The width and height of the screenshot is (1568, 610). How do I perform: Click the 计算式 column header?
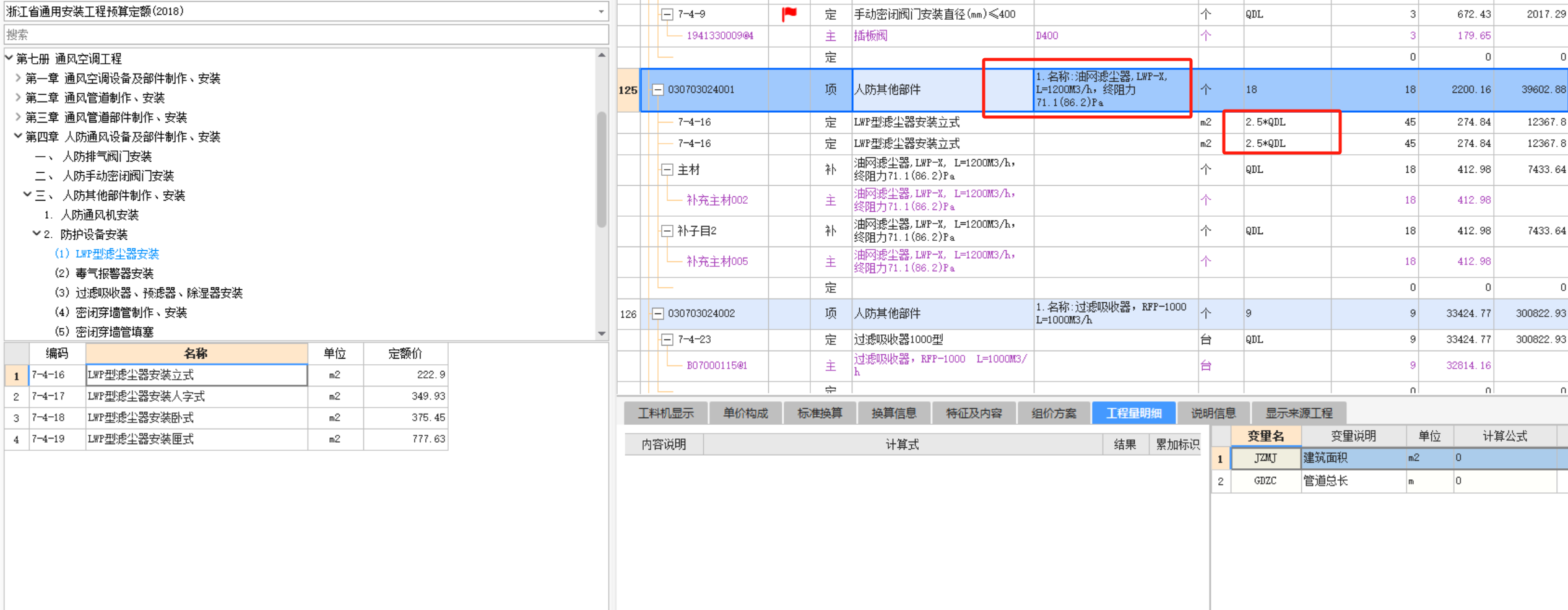tap(903, 445)
